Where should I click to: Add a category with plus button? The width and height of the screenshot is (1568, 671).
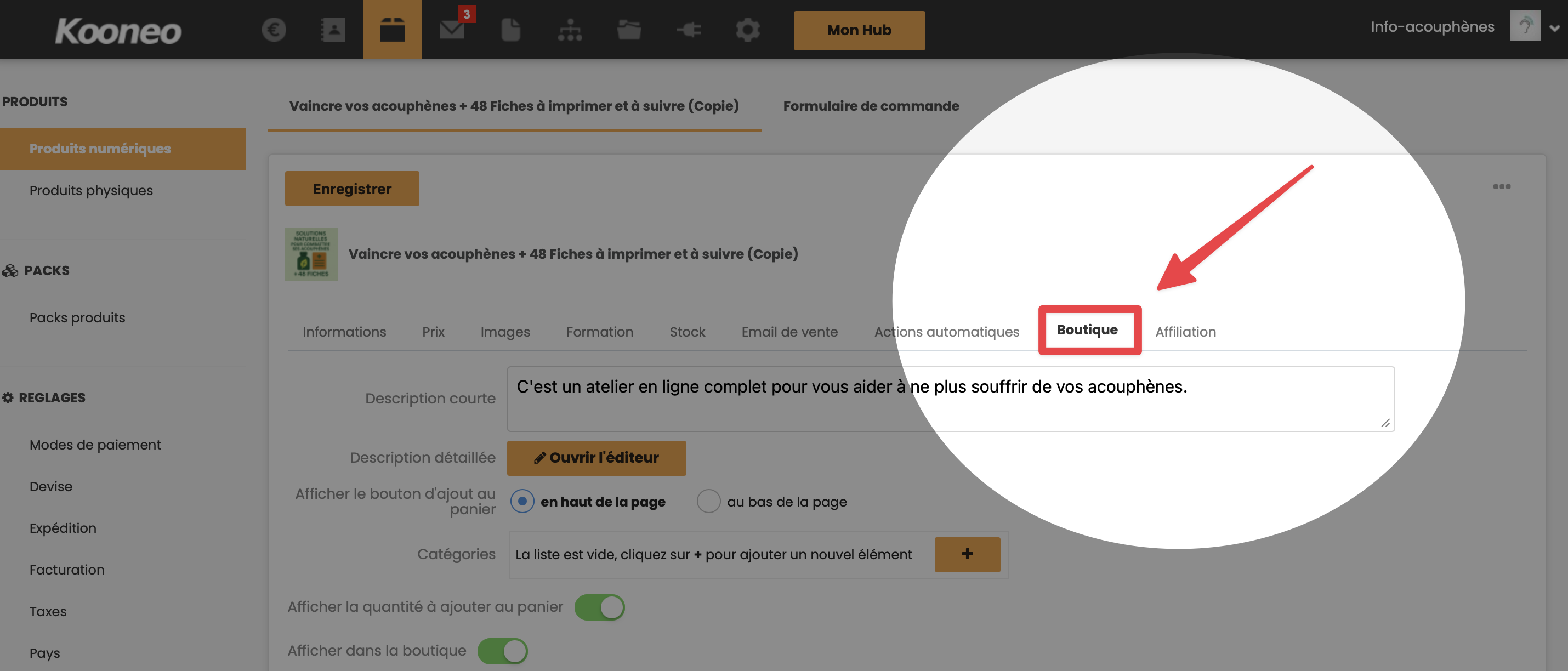(x=967, y=554)
